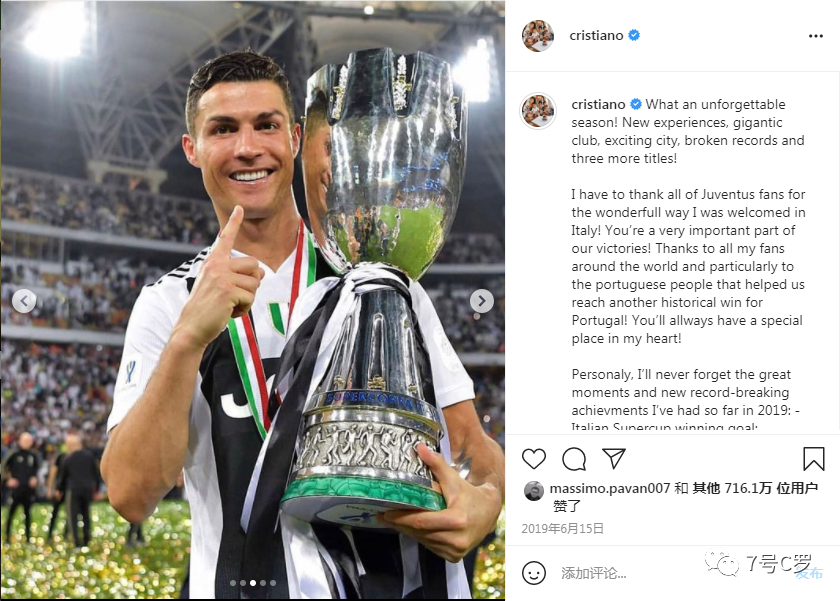
Task: View the 716.1万 other likers list
Action: pyautogui.click(x=755, y=488)
